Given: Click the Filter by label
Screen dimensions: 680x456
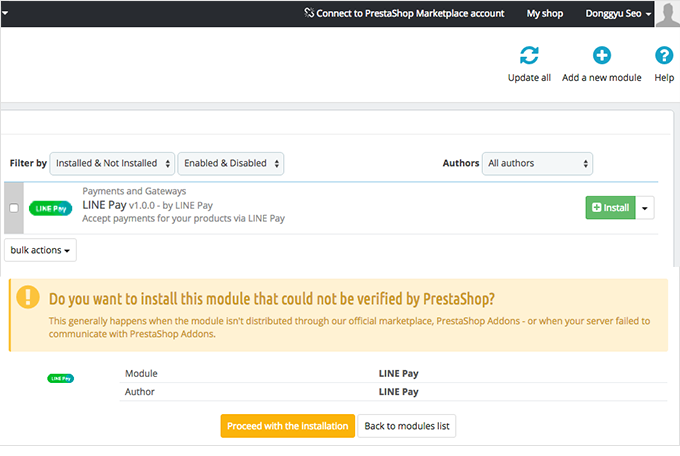Looking at the screenshot, I should [28, 163].
